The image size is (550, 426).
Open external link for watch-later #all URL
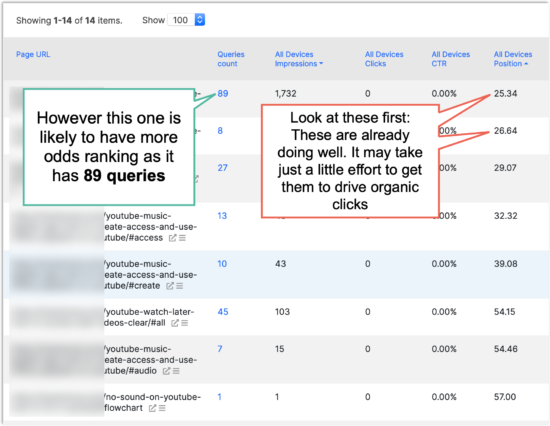pyautogui.click(x=175, y=323)
